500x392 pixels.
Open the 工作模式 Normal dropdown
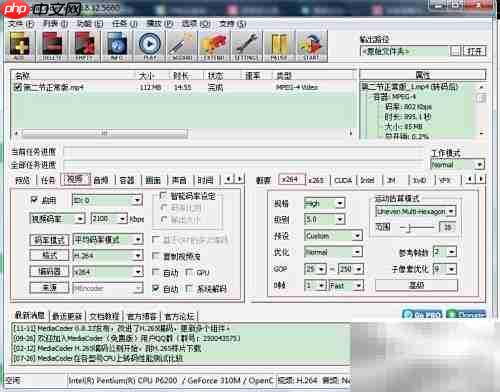pyautogui.click(x=479, y=165)
